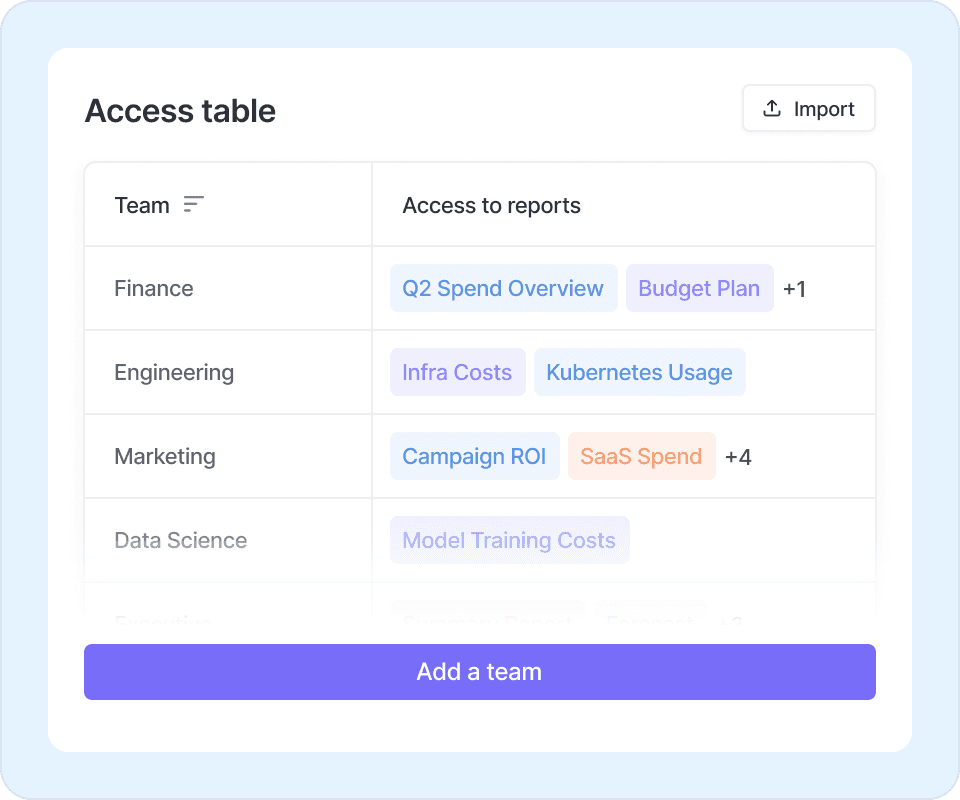This screenshot has height=800, width=960.
Task: Open the Model Training Costs tag
Action: pos(509,541)
